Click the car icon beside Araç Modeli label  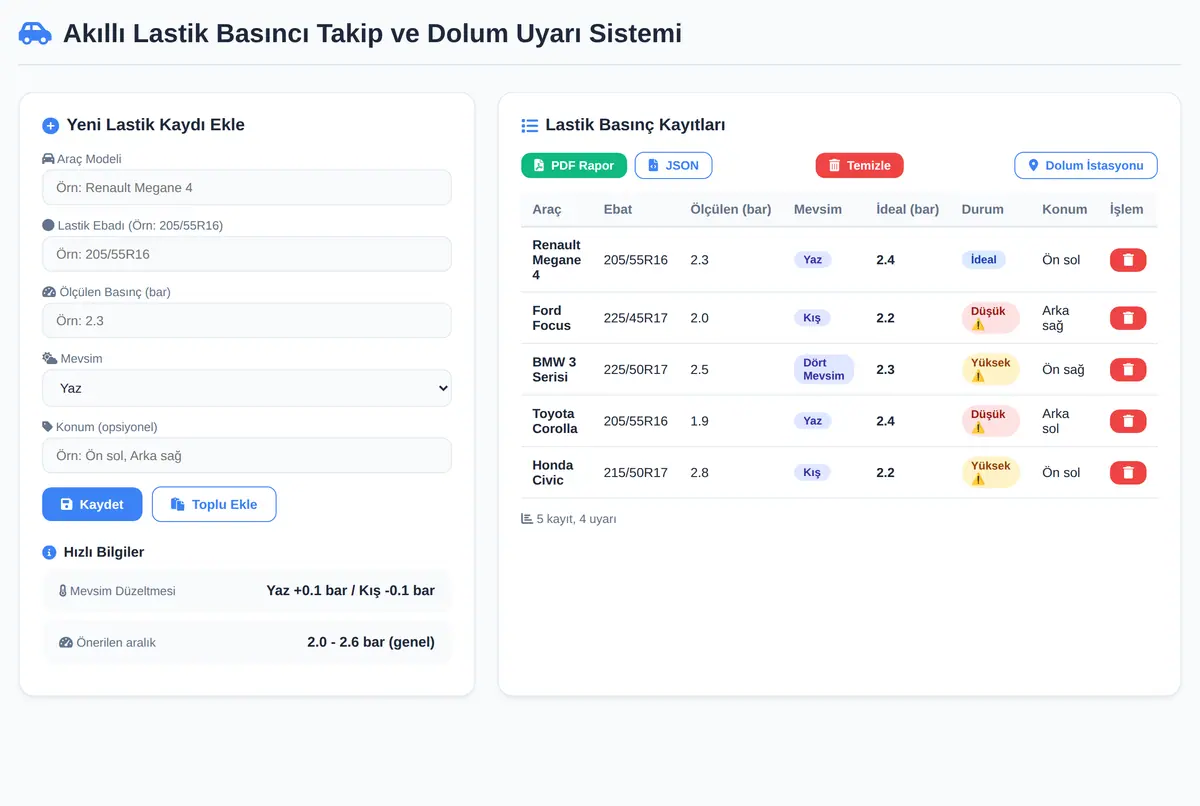point(48,159)
